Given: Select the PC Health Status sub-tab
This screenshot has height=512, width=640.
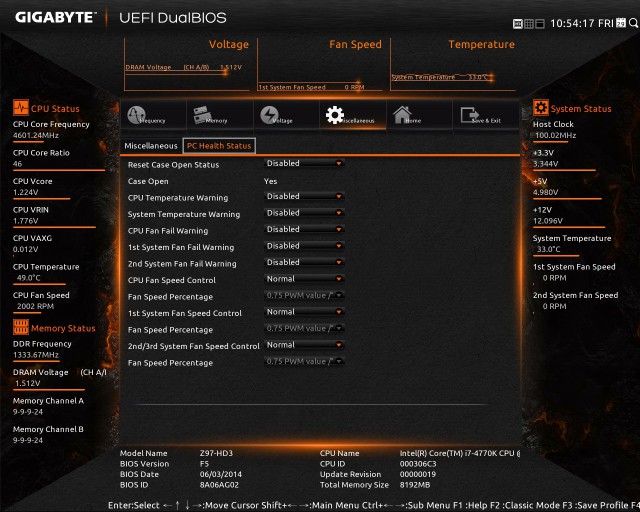Looking at the screenshot, I should pyautogui.click(x=219, y=146).
